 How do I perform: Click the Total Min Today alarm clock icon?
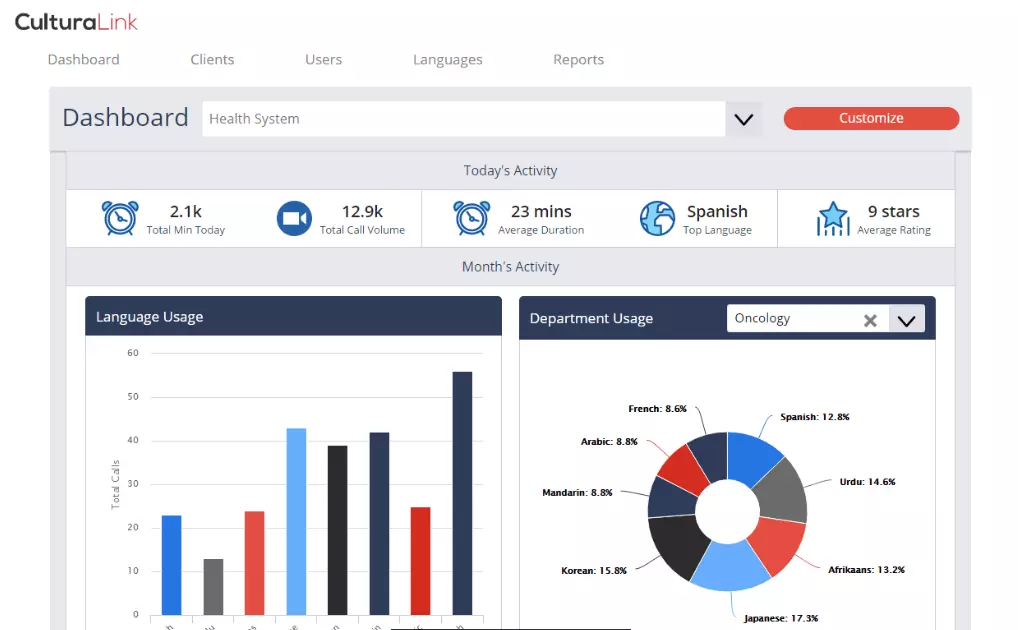[x=120, y=218]
